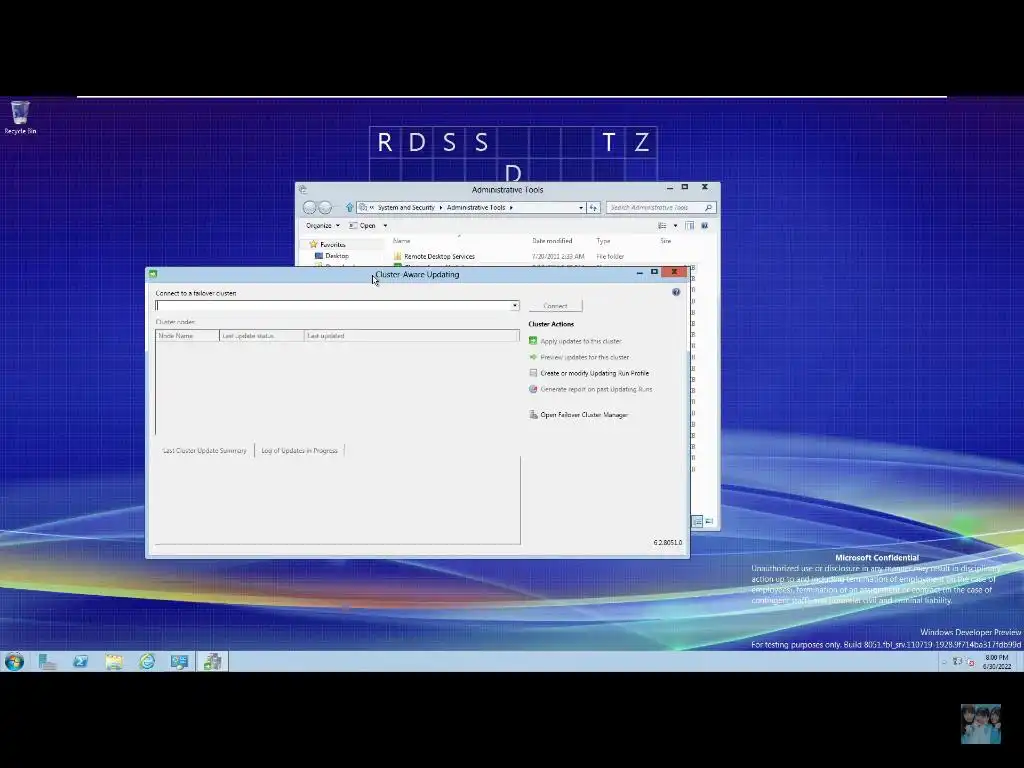Open the taskbar clock showing 8:00 PM
The image size is (1024, 768).
coord(997,662)
